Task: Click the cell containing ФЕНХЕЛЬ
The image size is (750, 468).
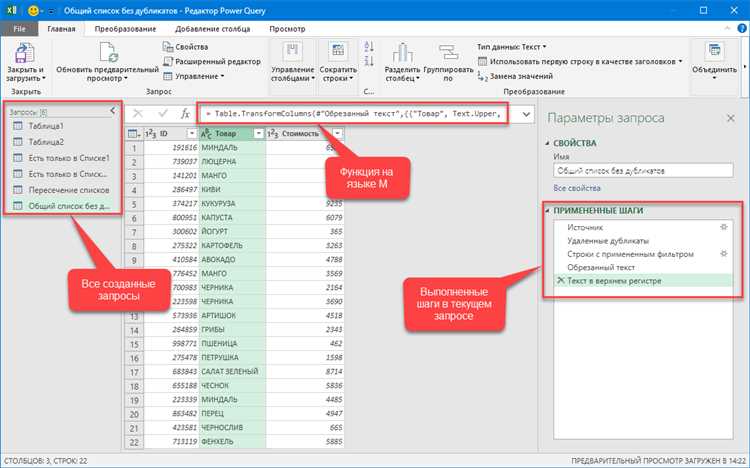Action: [x=232, y=442]
